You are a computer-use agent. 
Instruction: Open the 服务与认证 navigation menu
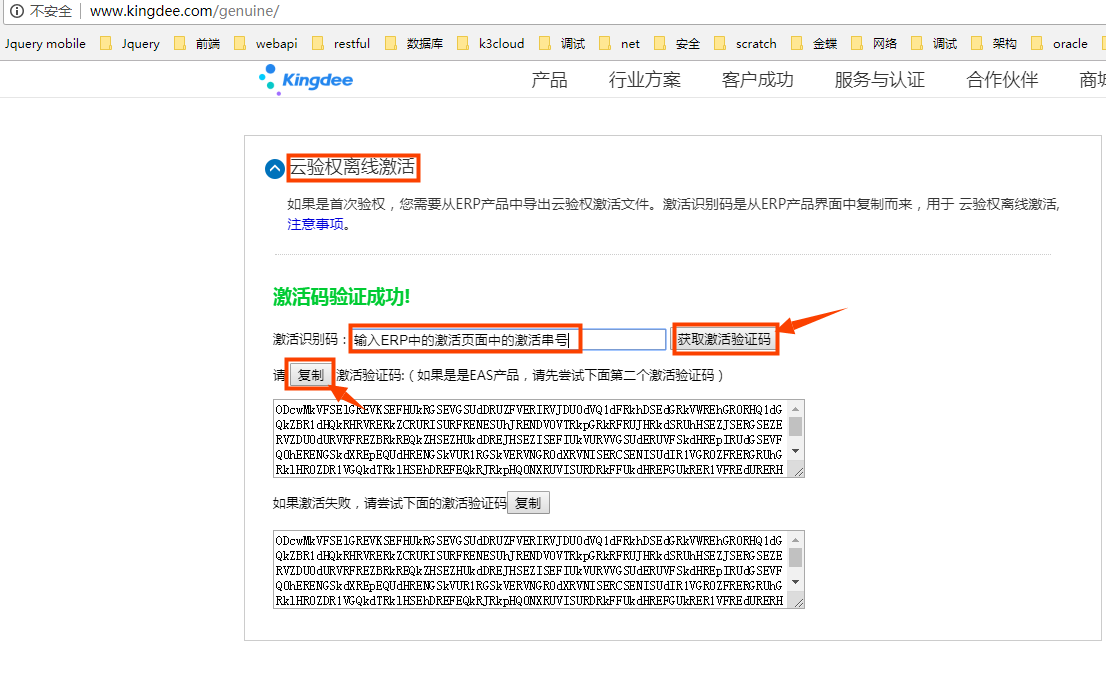point(880,80)
